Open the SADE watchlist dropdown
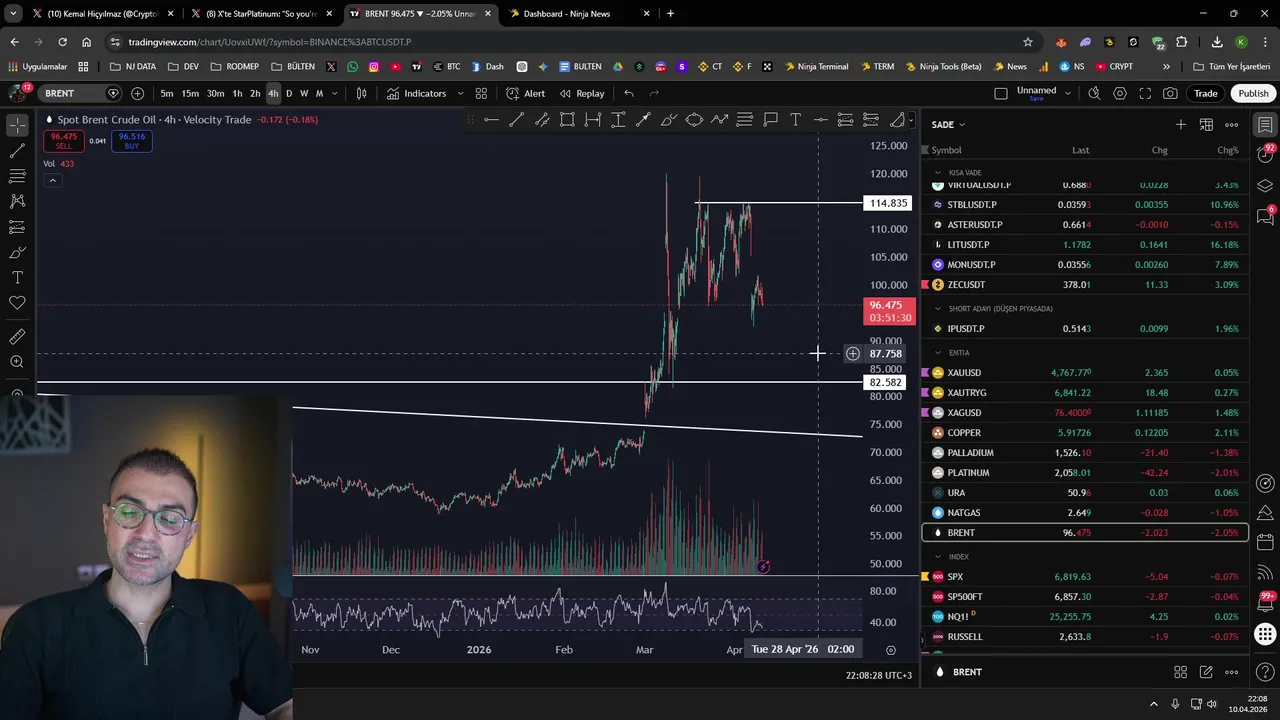The width and height of the screenshot is (1280, 720). coord(948,125)
